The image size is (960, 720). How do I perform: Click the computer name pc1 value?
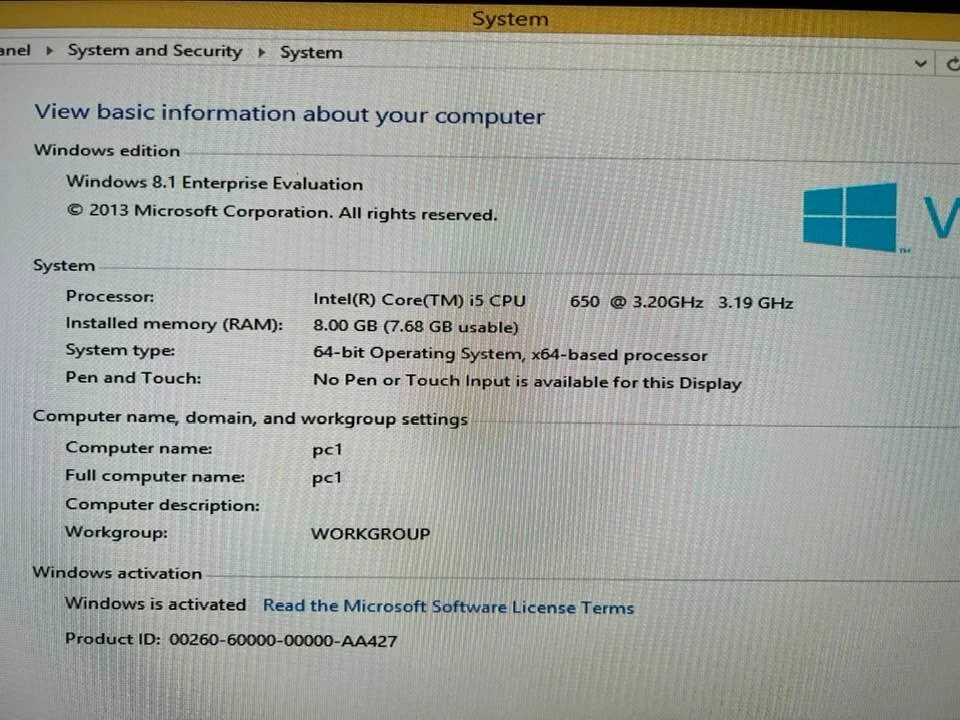pyautogui.click(x=327, y=449)
